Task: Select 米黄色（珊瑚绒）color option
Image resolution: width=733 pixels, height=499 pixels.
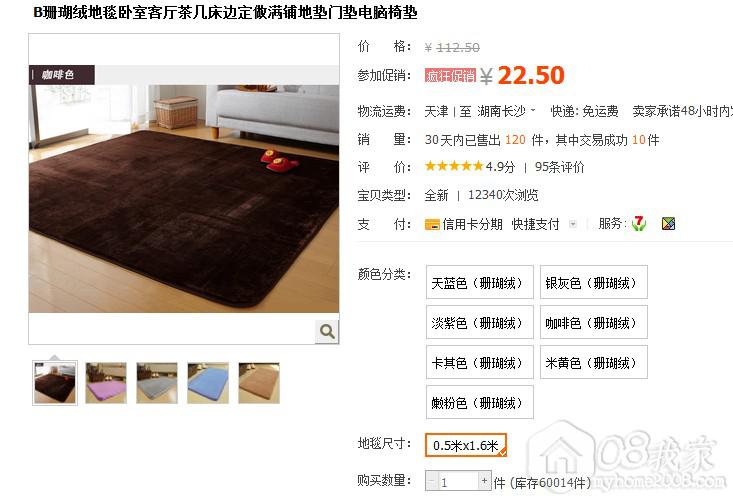Action: (594, 362)
